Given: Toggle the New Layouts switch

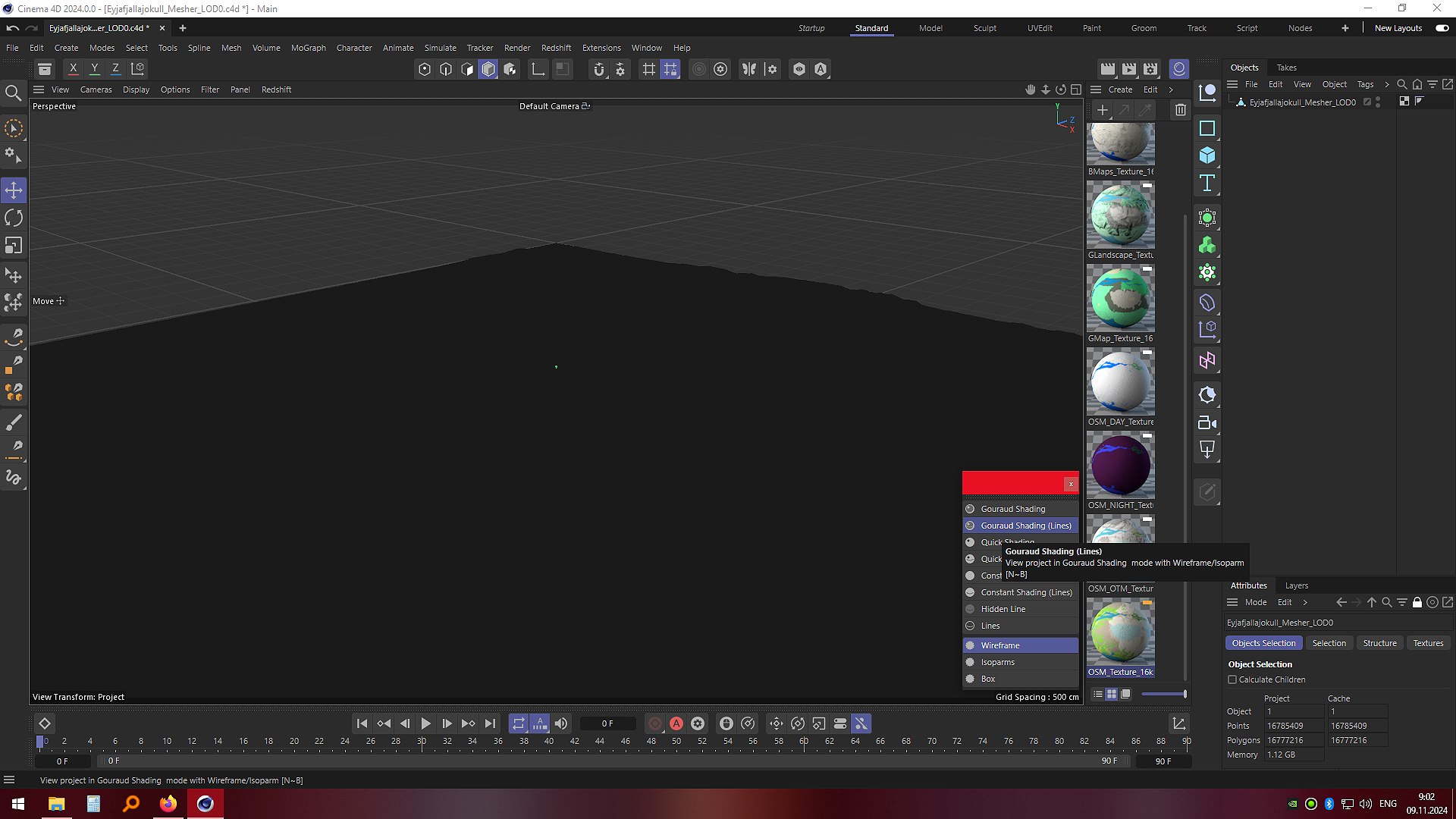Looking at the screenshot, I should 1442,28.
